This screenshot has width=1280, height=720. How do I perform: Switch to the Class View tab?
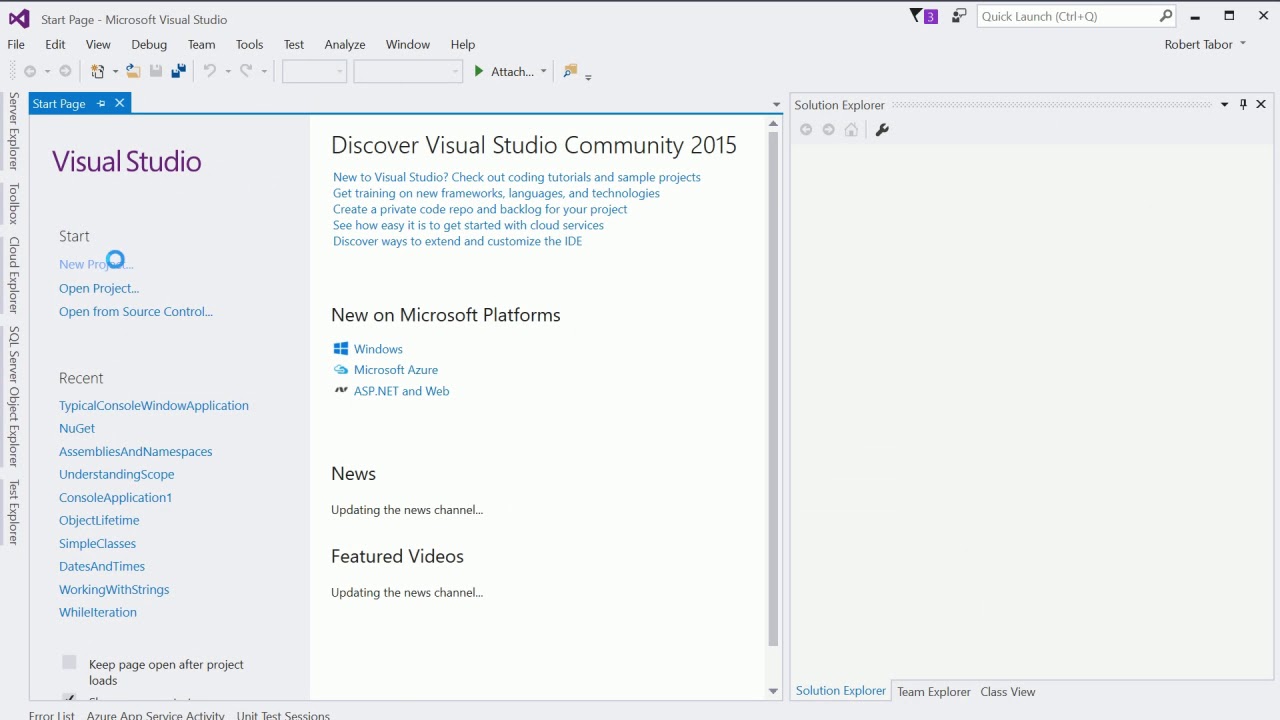[1008, 692]
